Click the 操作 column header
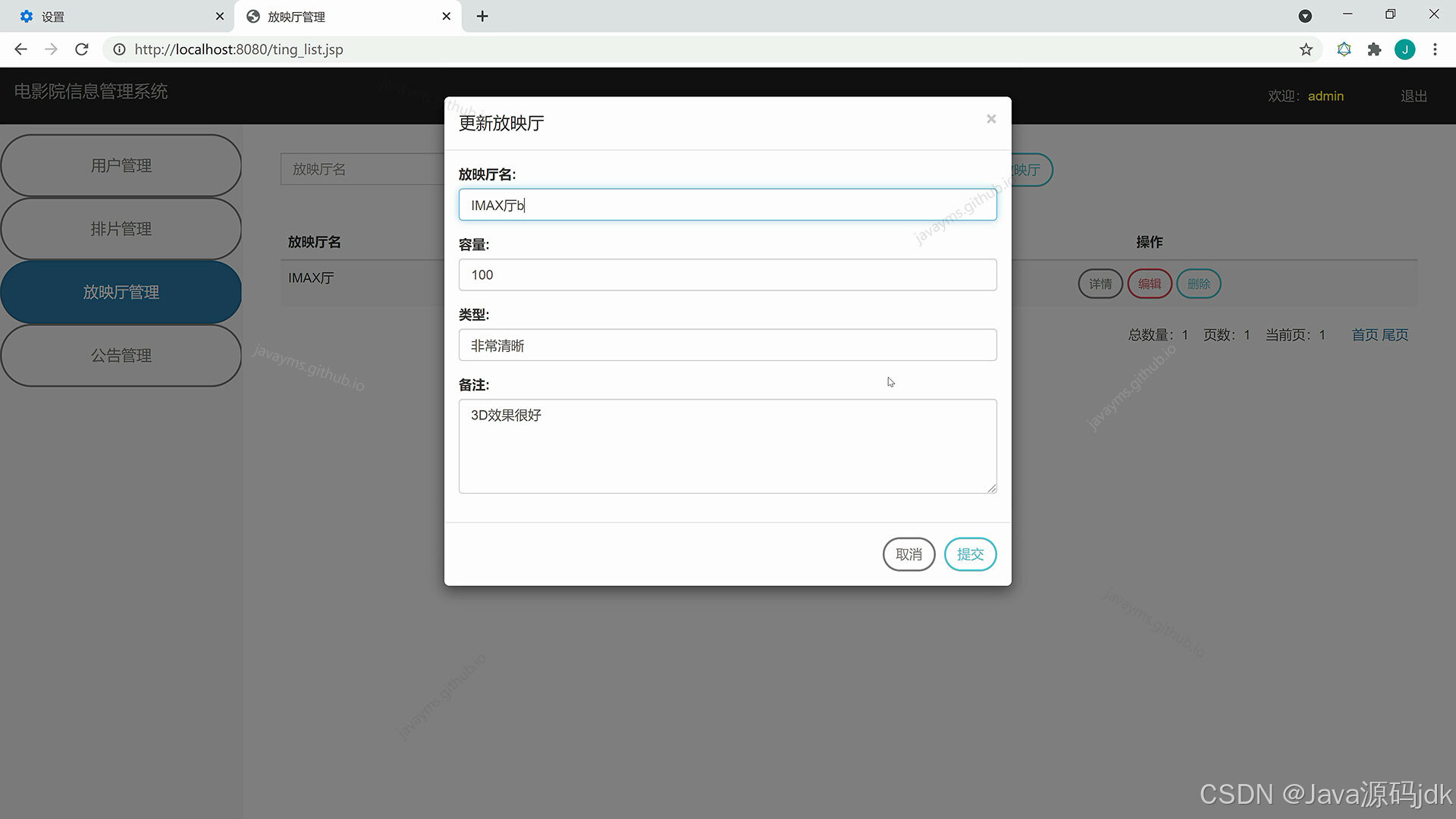Viewport: 1456px width, 819px height. [x=1150, y=242]
